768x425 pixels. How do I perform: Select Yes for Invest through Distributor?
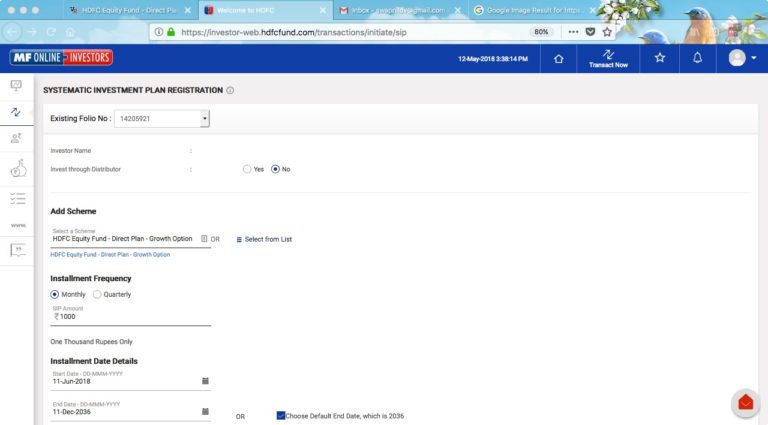[x=247, y=169]
